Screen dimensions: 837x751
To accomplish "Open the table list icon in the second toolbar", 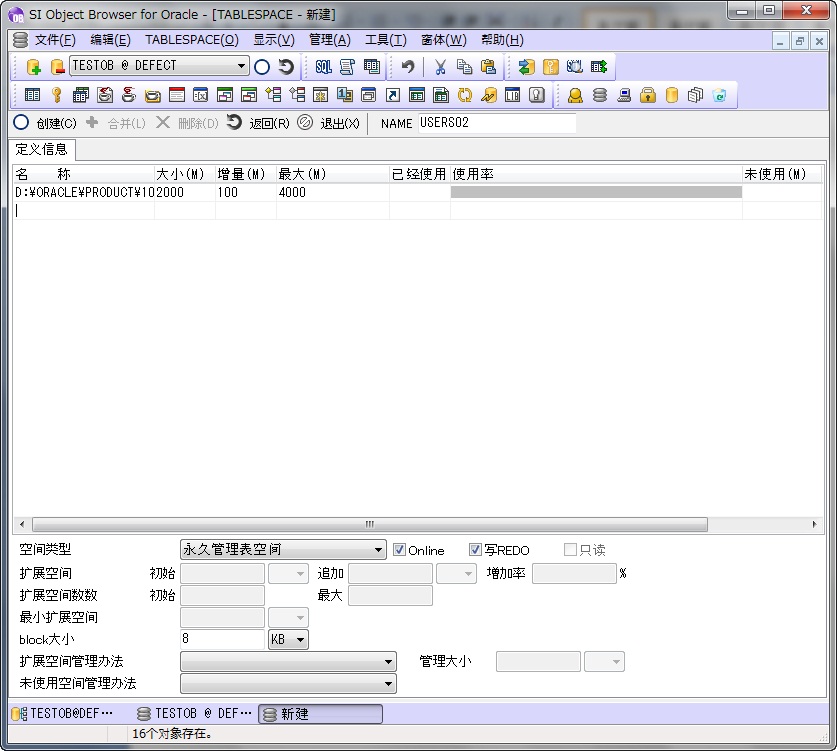I will 33,95.
